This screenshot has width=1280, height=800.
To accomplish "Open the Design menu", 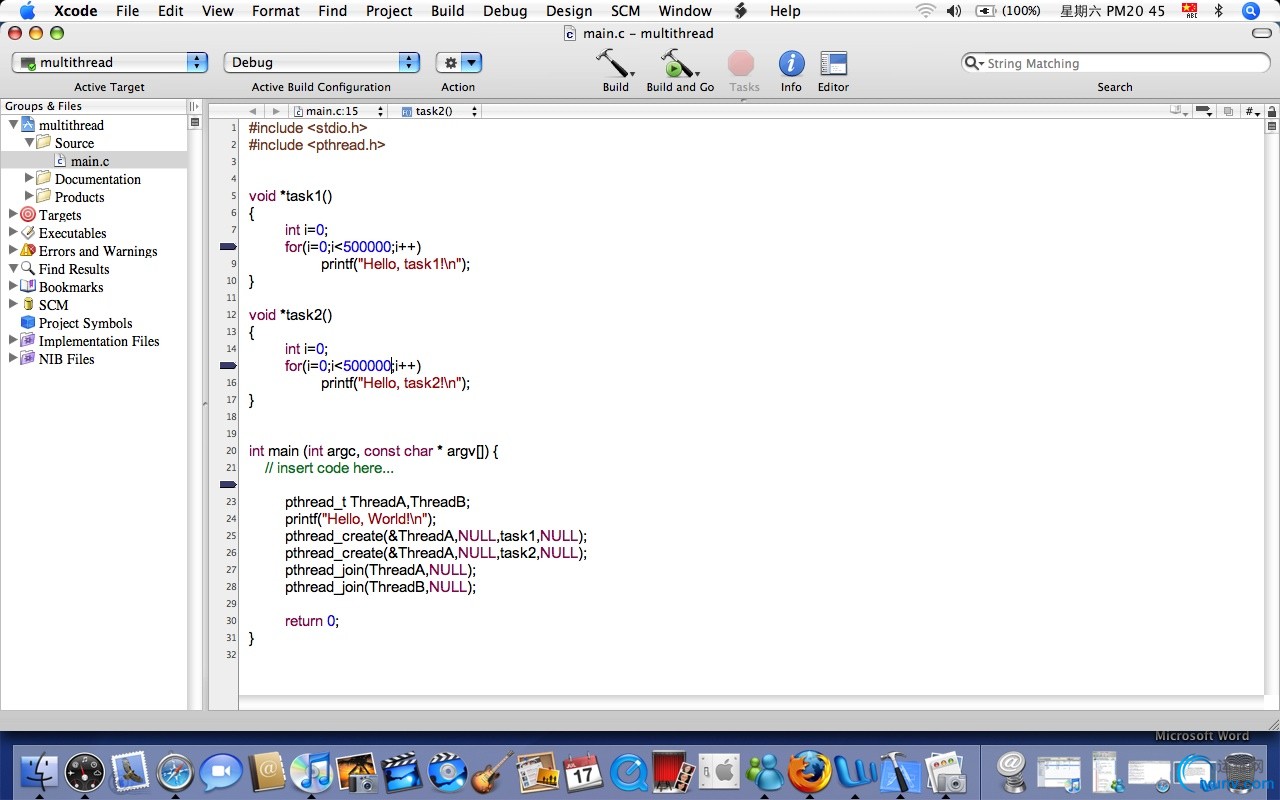I will point(569,11).
